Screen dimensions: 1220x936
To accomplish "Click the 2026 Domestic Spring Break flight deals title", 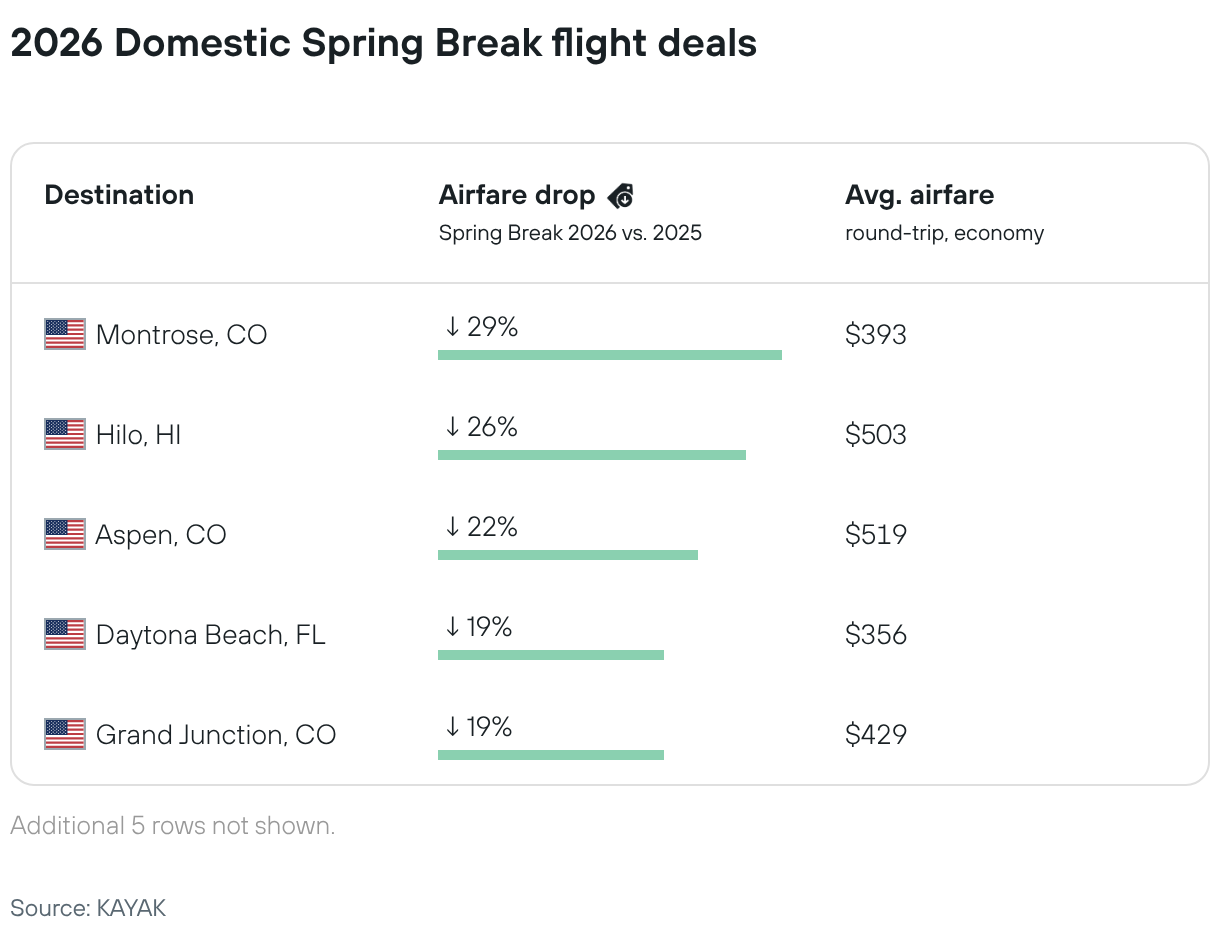I will coord(383,44).
